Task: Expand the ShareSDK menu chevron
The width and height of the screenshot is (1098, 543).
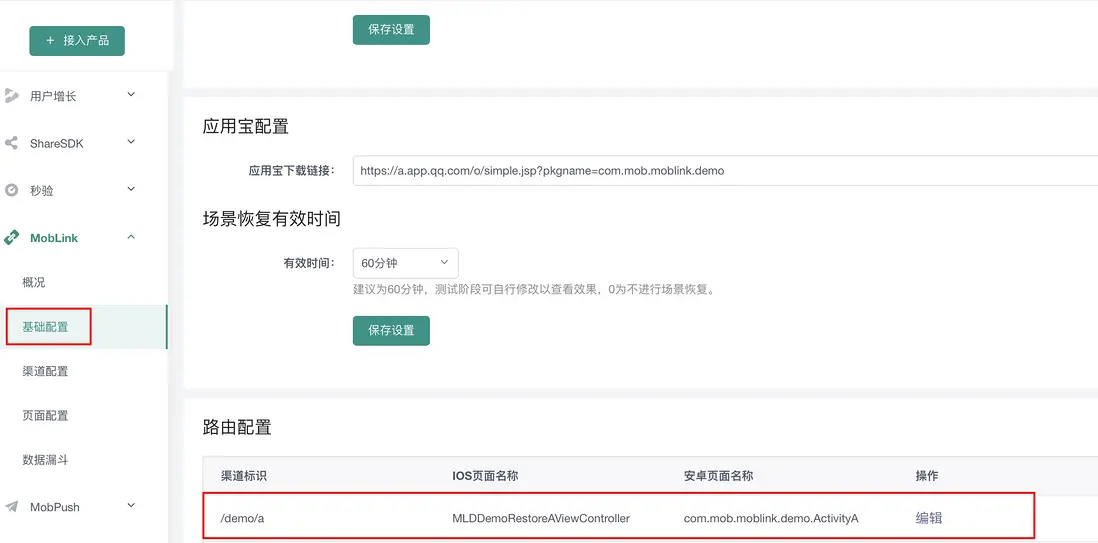Action: coord(131,142)
